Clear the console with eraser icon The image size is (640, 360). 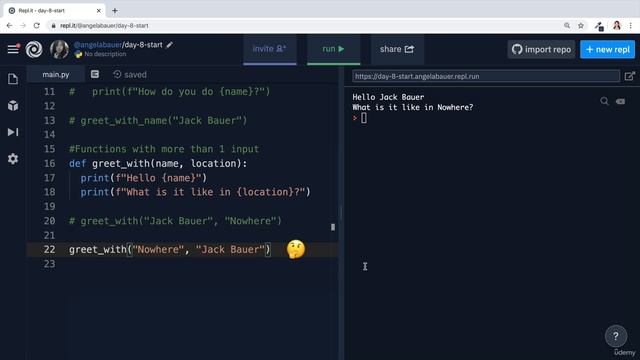point(620,101)
